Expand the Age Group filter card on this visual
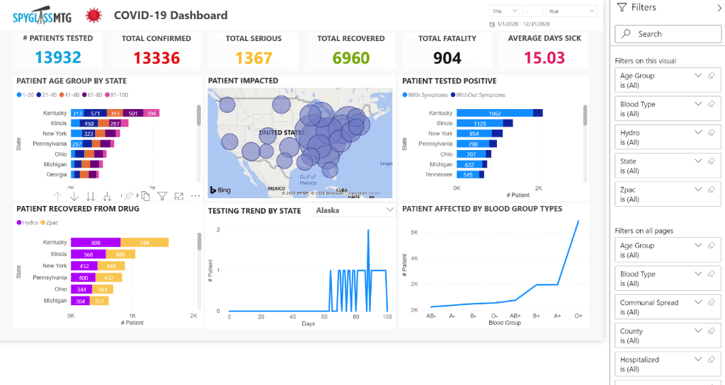 pyautogui.click(x=698, y=75)
